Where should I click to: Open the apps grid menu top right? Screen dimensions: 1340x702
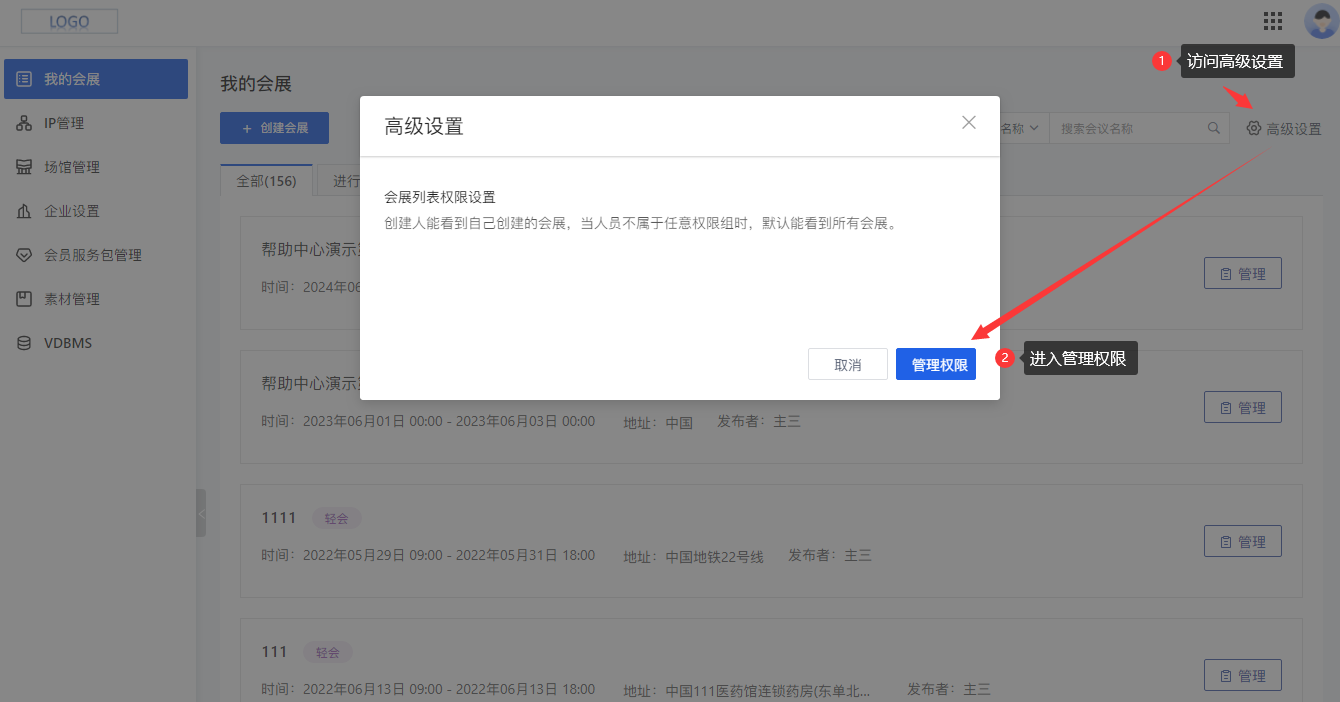(1272, 20)
